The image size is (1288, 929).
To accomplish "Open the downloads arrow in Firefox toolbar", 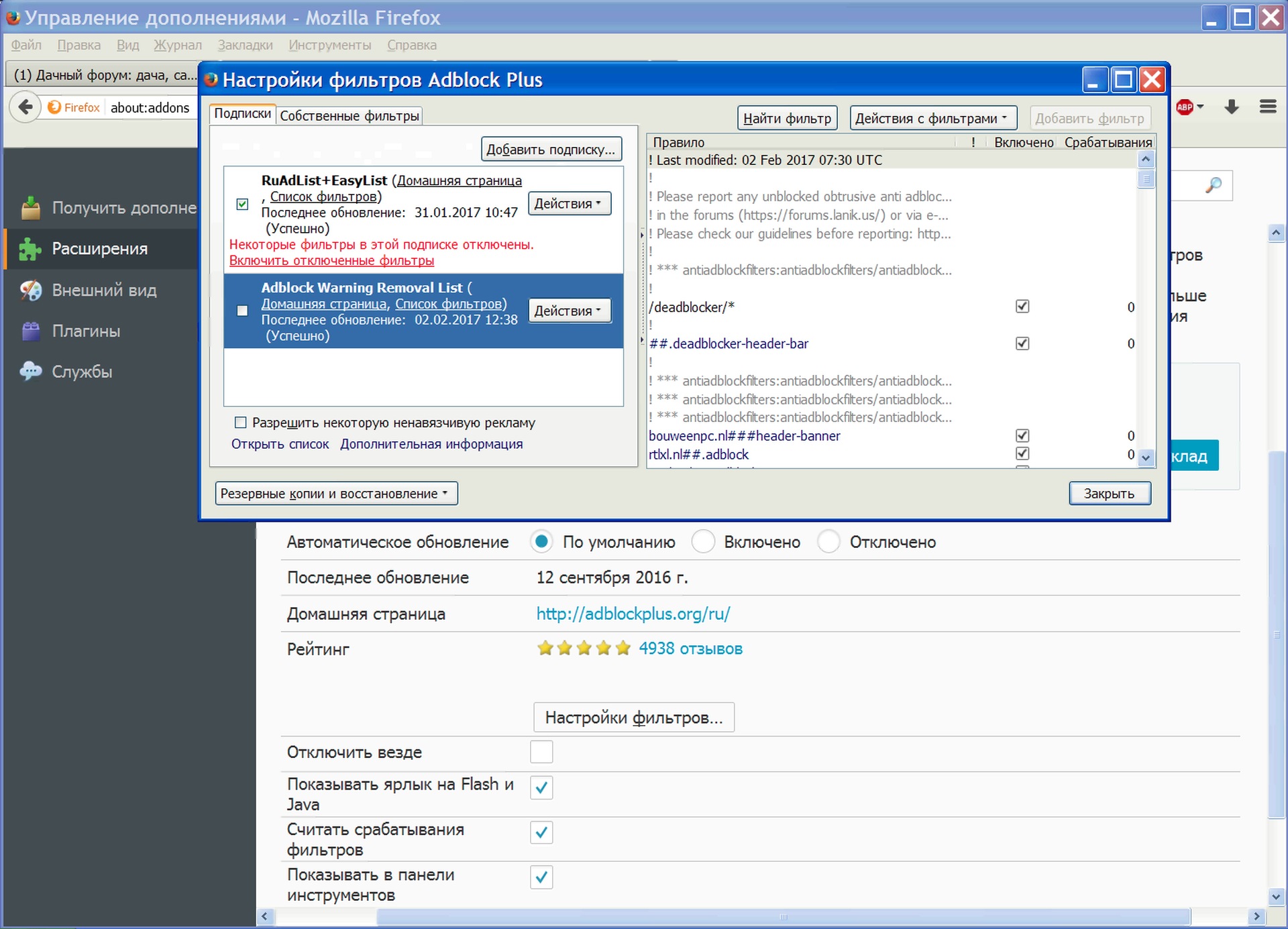I will click(x=1232, y=107).
